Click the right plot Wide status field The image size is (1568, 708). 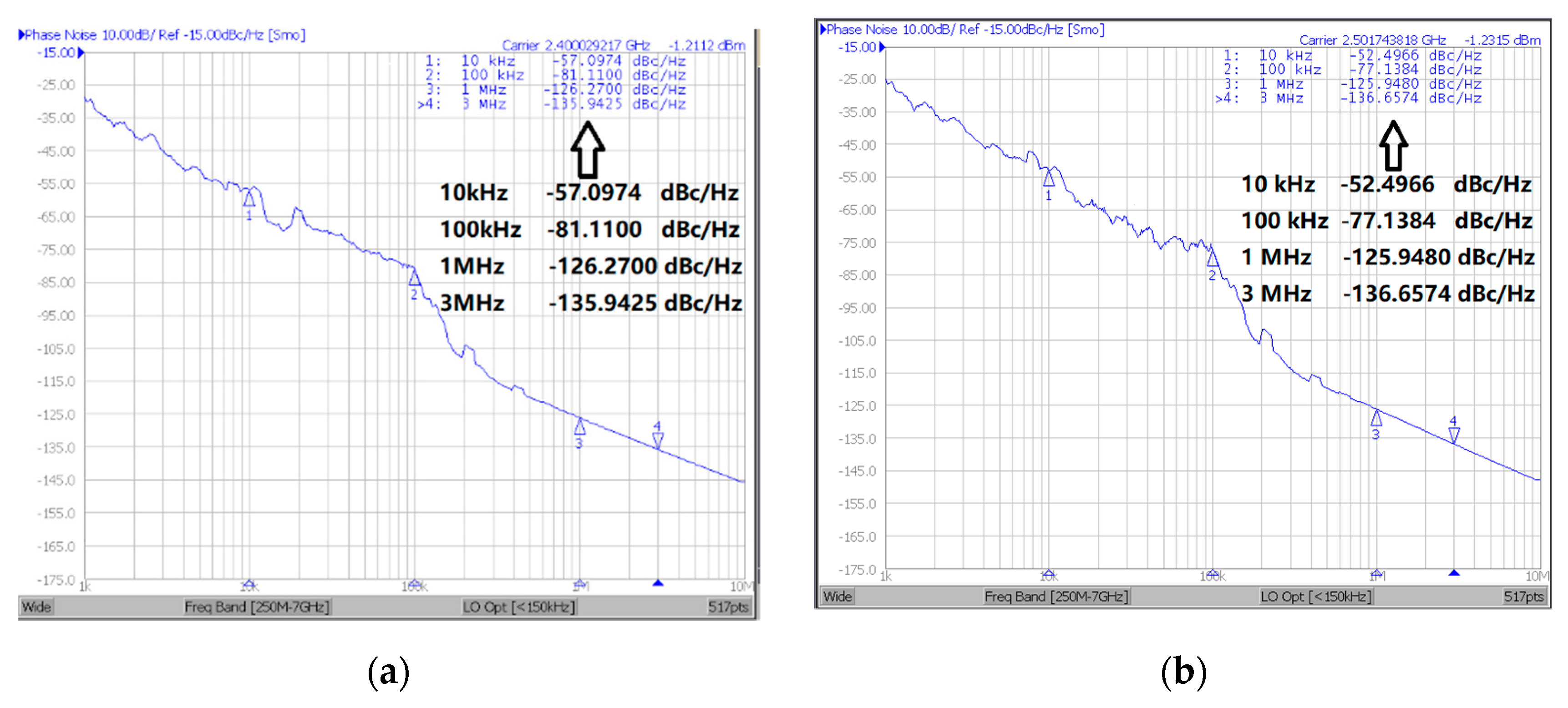pyautogui.click(x=837, y=596)
